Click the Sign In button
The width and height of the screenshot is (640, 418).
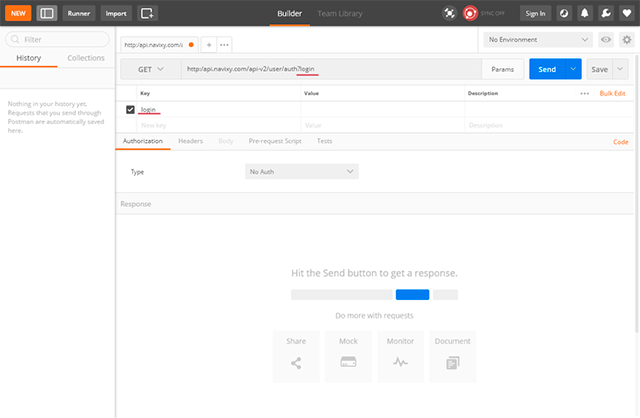(535, 13)
